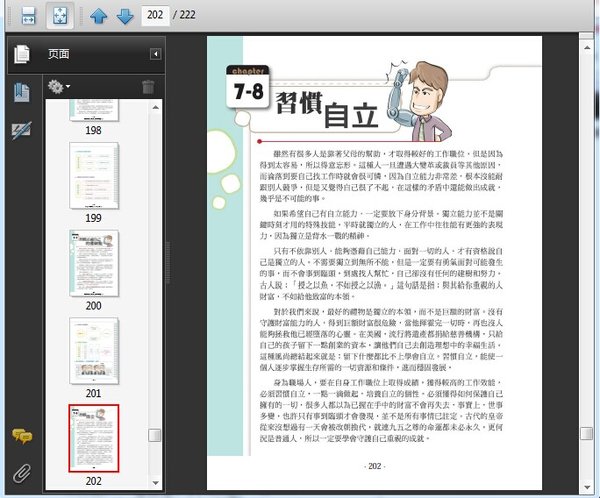Click the Fit Width scrolling icon
Viewport: 600px width, 498px height.
coord(28,15)
